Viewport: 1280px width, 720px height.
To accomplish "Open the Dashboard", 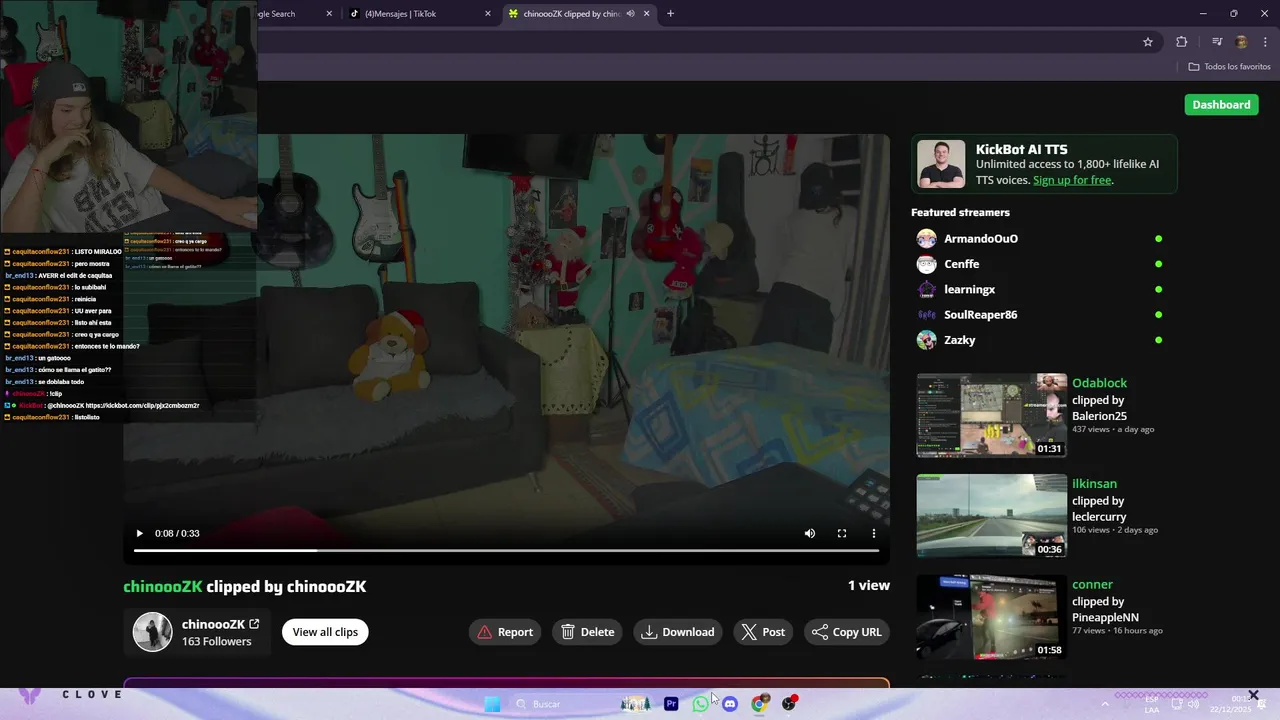I will click(x=1221, y=104).
